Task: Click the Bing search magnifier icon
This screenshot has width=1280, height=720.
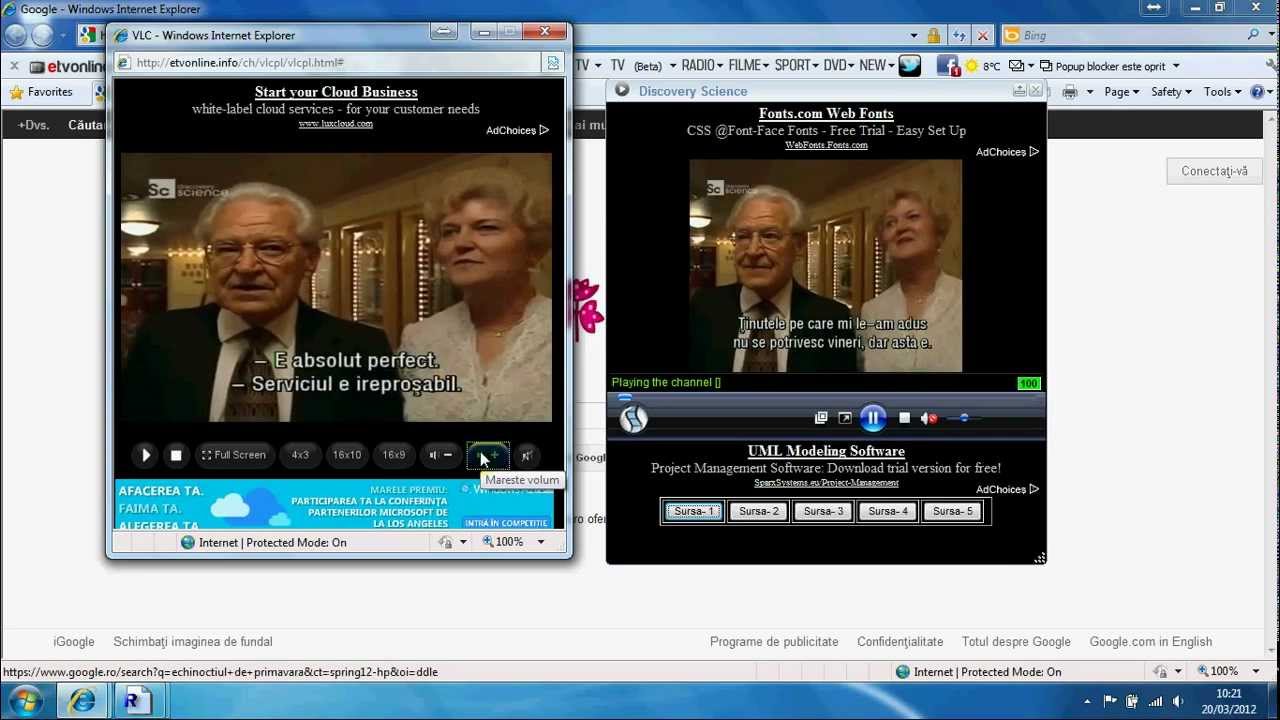Action: pyautogui.click(x=1254, y=35)
